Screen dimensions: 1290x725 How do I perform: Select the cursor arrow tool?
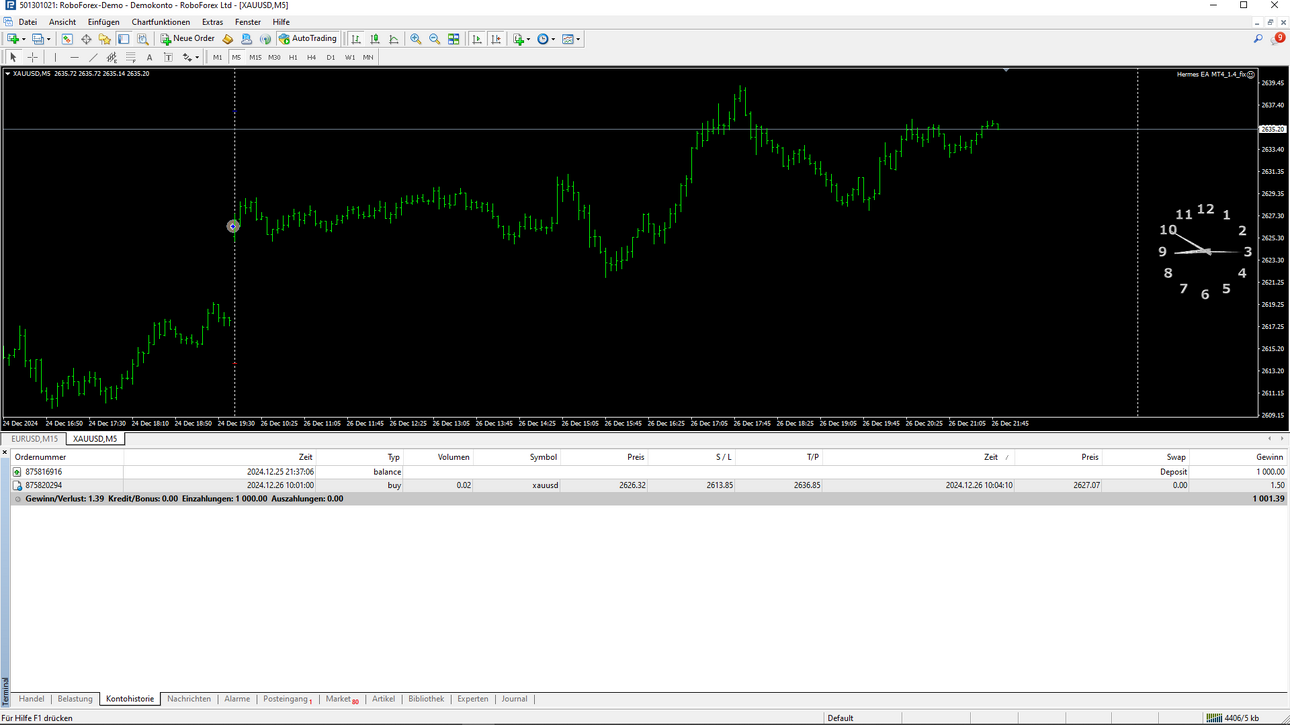click(x=13, y=58)
